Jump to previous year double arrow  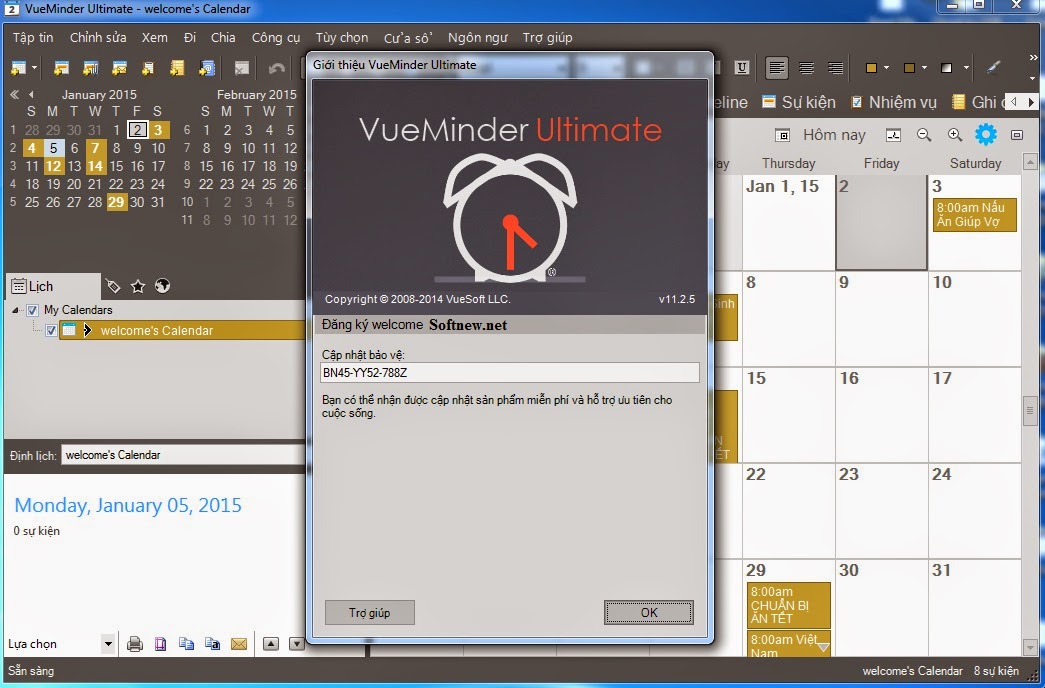15,95
